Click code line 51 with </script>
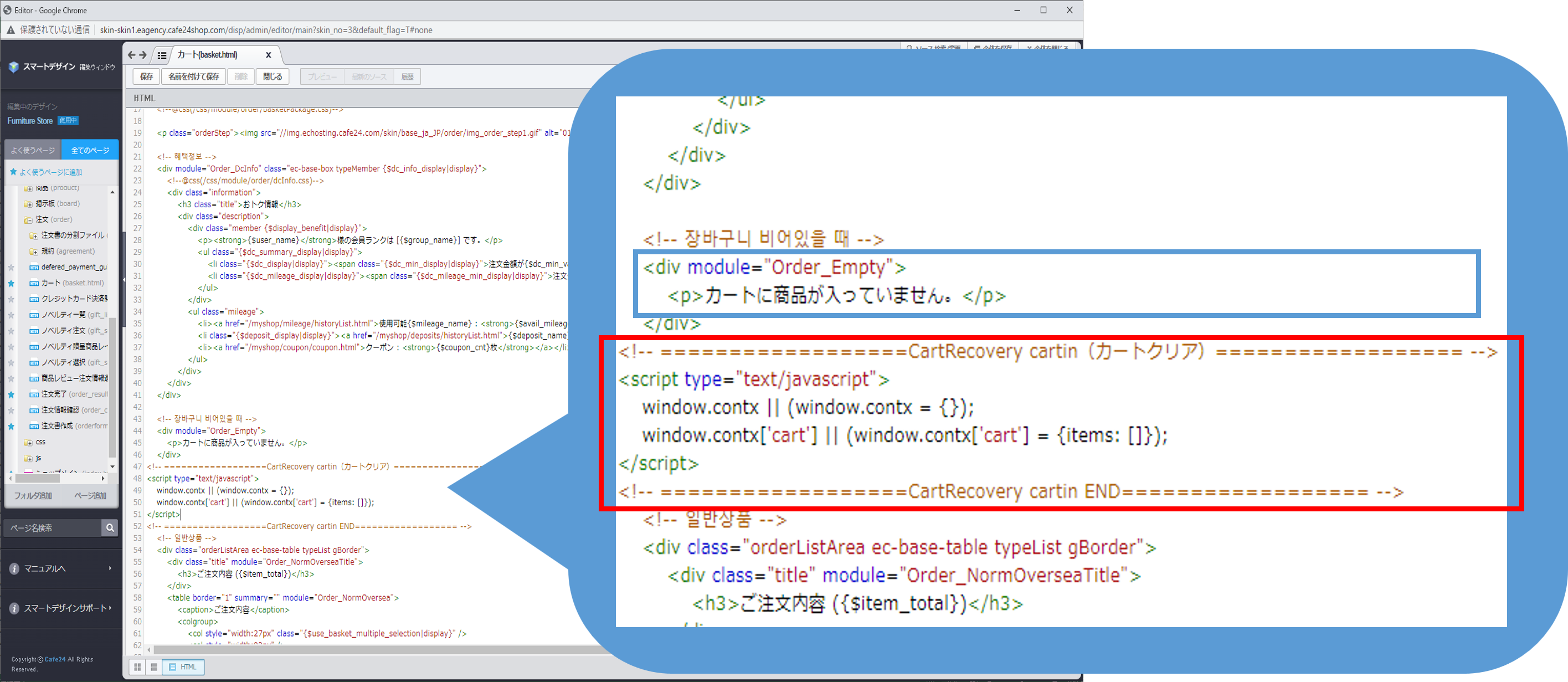This screenshot has width=1568, height=682. click(164, 515)
